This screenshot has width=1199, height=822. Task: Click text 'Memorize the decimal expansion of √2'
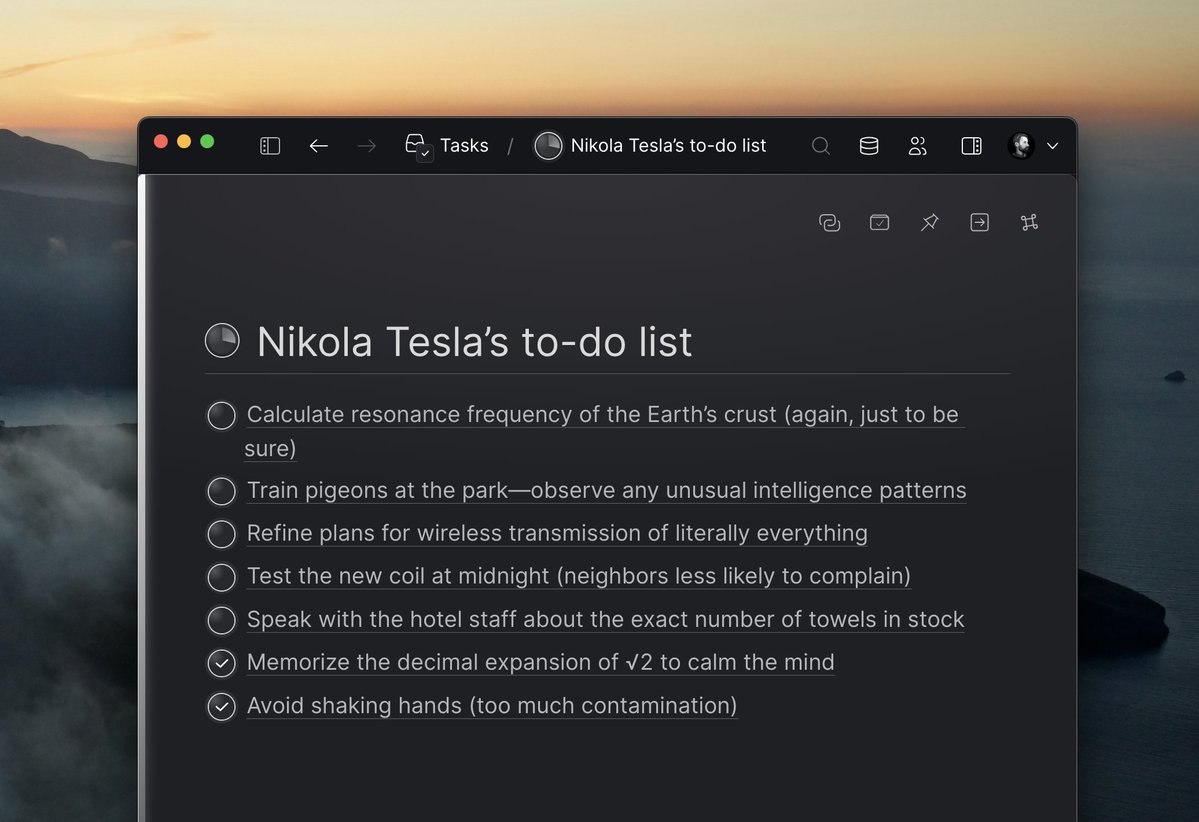point(450,662)
